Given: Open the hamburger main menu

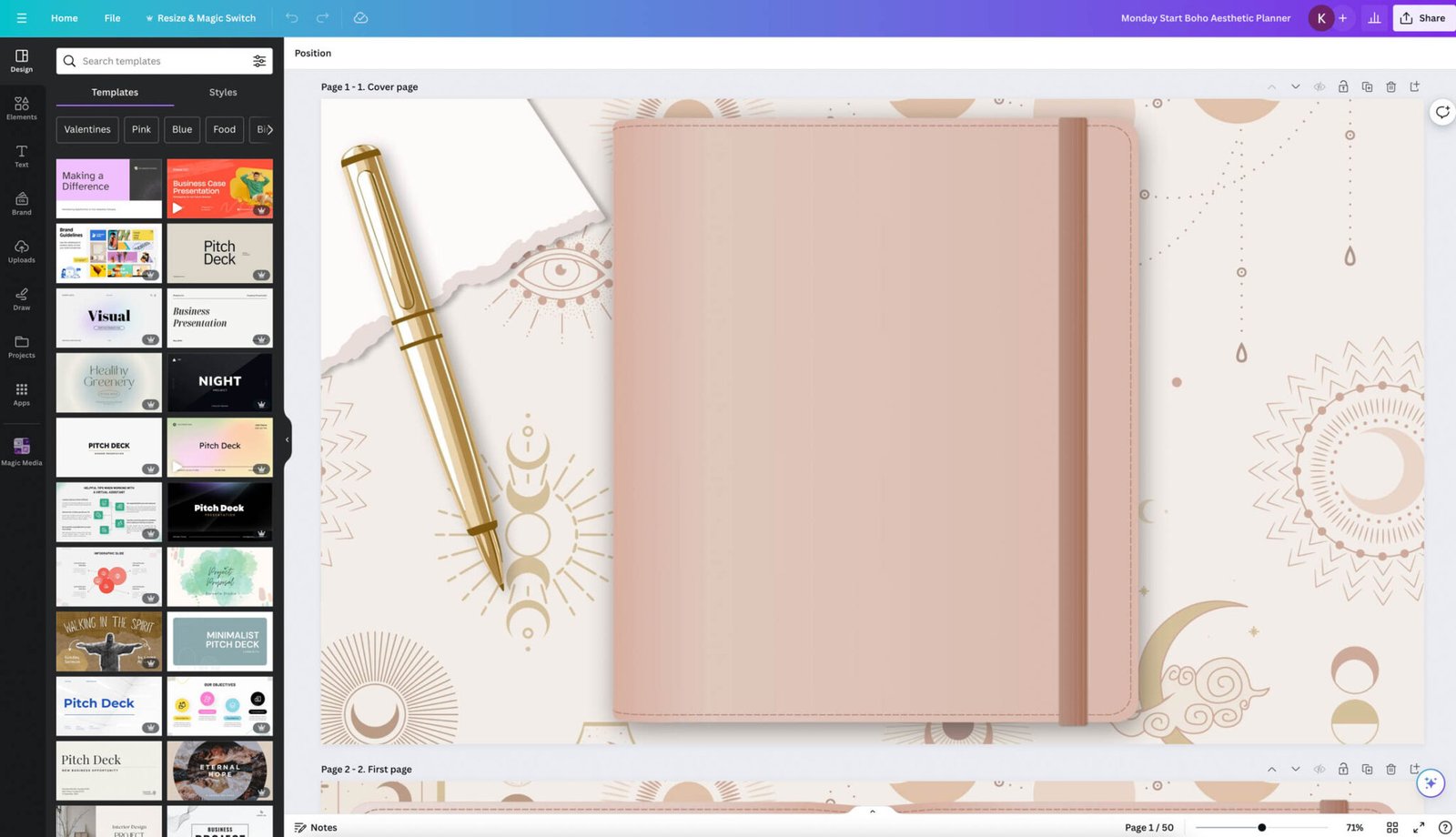Looking at the screenshot, I should pos(22,18).
